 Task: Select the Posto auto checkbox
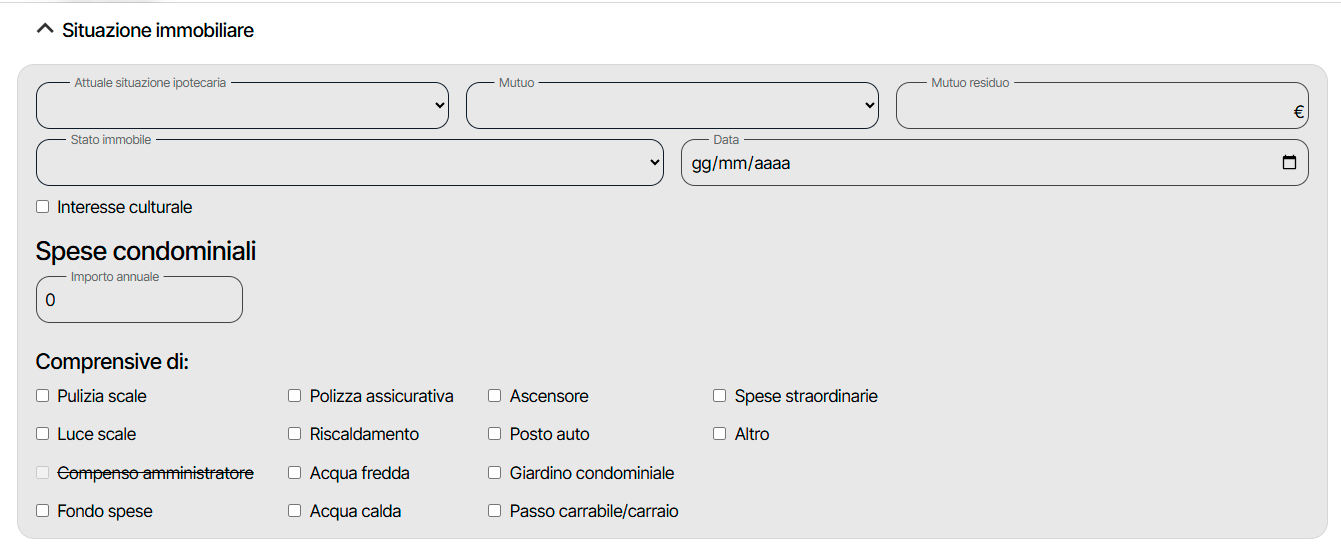[494, 434]
